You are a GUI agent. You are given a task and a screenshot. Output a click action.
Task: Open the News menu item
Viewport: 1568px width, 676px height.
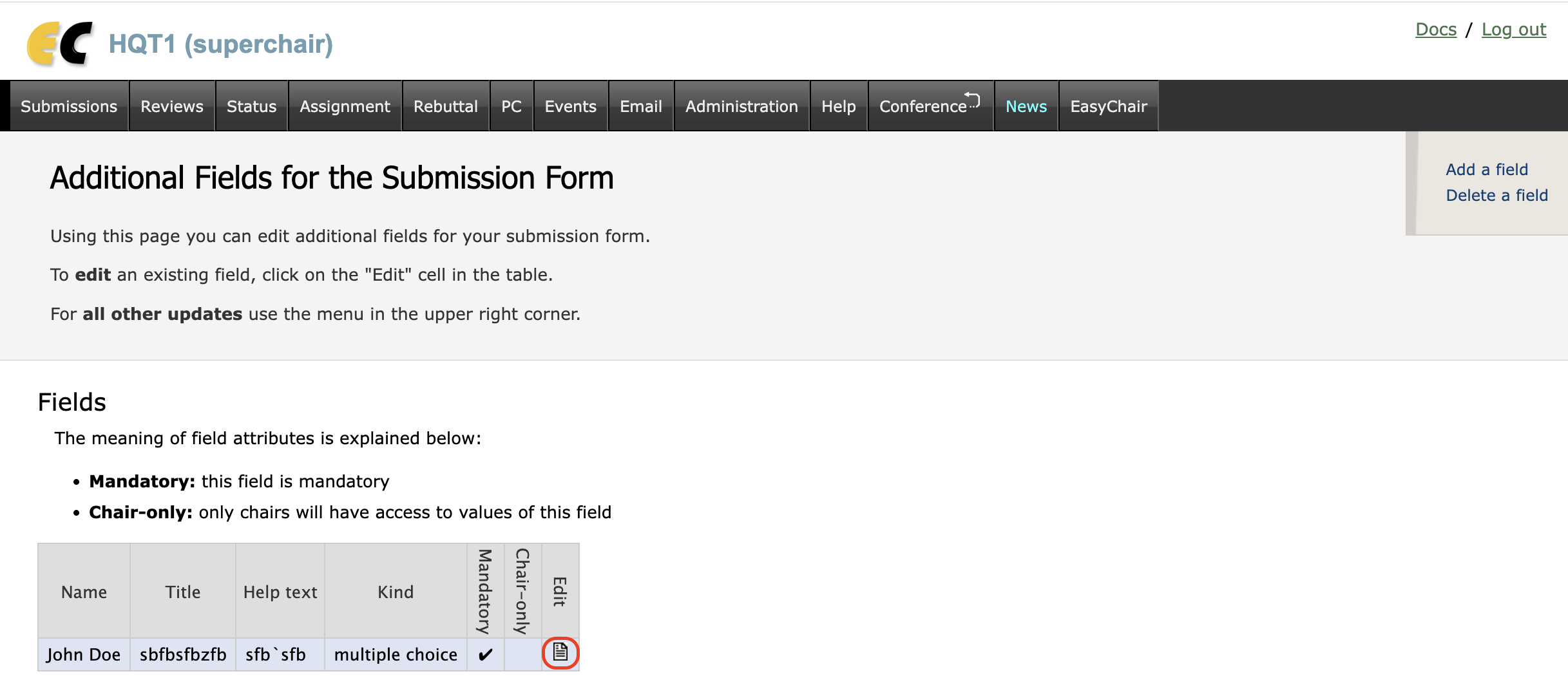pos(1026,106)
